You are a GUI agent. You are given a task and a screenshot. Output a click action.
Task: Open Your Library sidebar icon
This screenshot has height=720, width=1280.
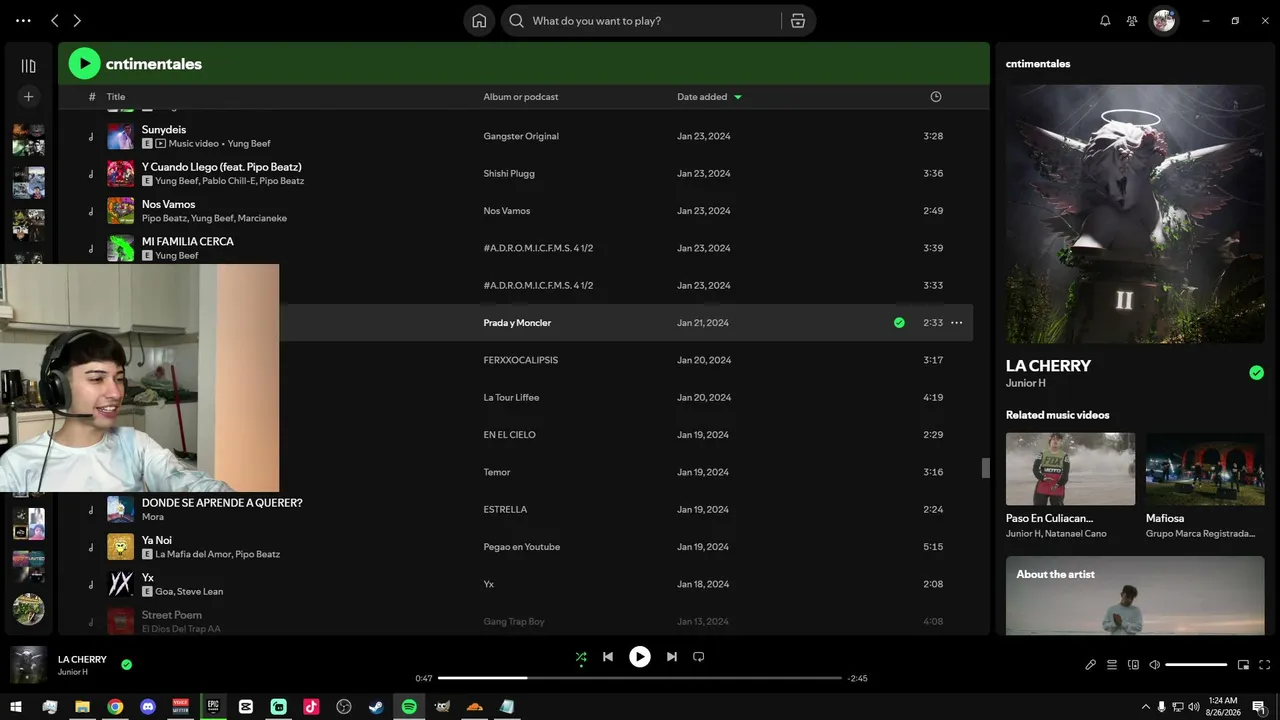28,66
